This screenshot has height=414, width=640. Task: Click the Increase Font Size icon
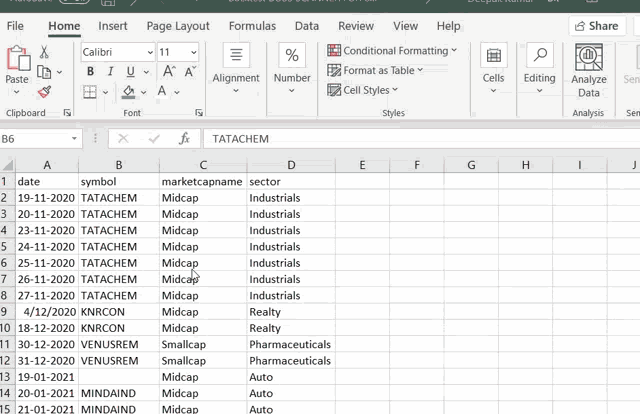pyautogui.click(x=169, y=71)
